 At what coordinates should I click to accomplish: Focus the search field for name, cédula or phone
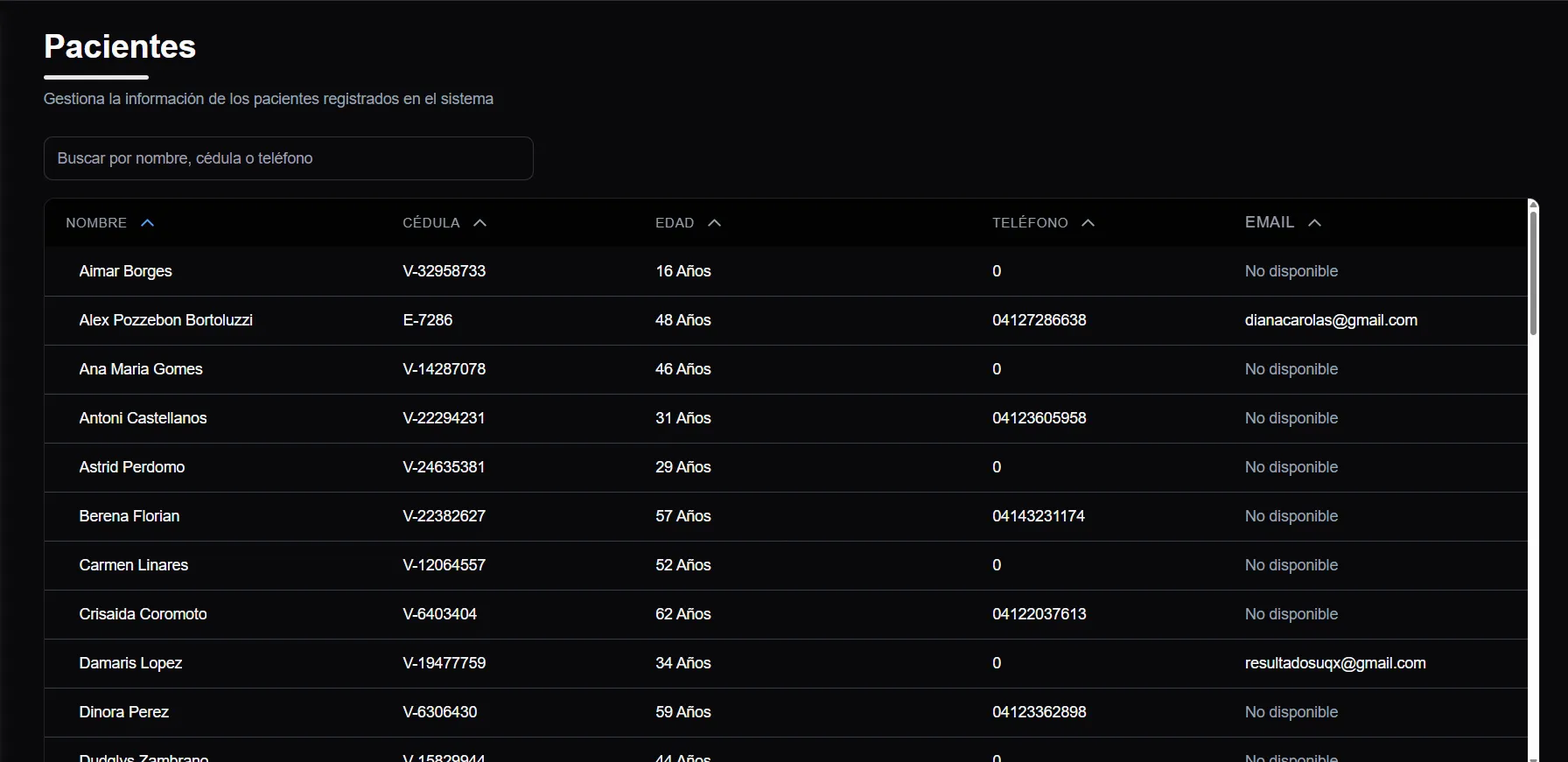[289, 158]
